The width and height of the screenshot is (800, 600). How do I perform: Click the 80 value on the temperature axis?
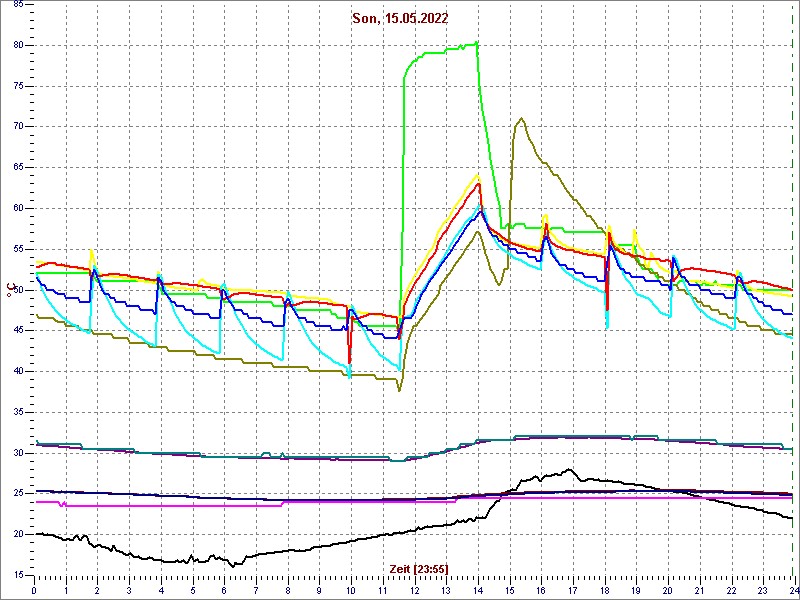(x=16, y=45)
